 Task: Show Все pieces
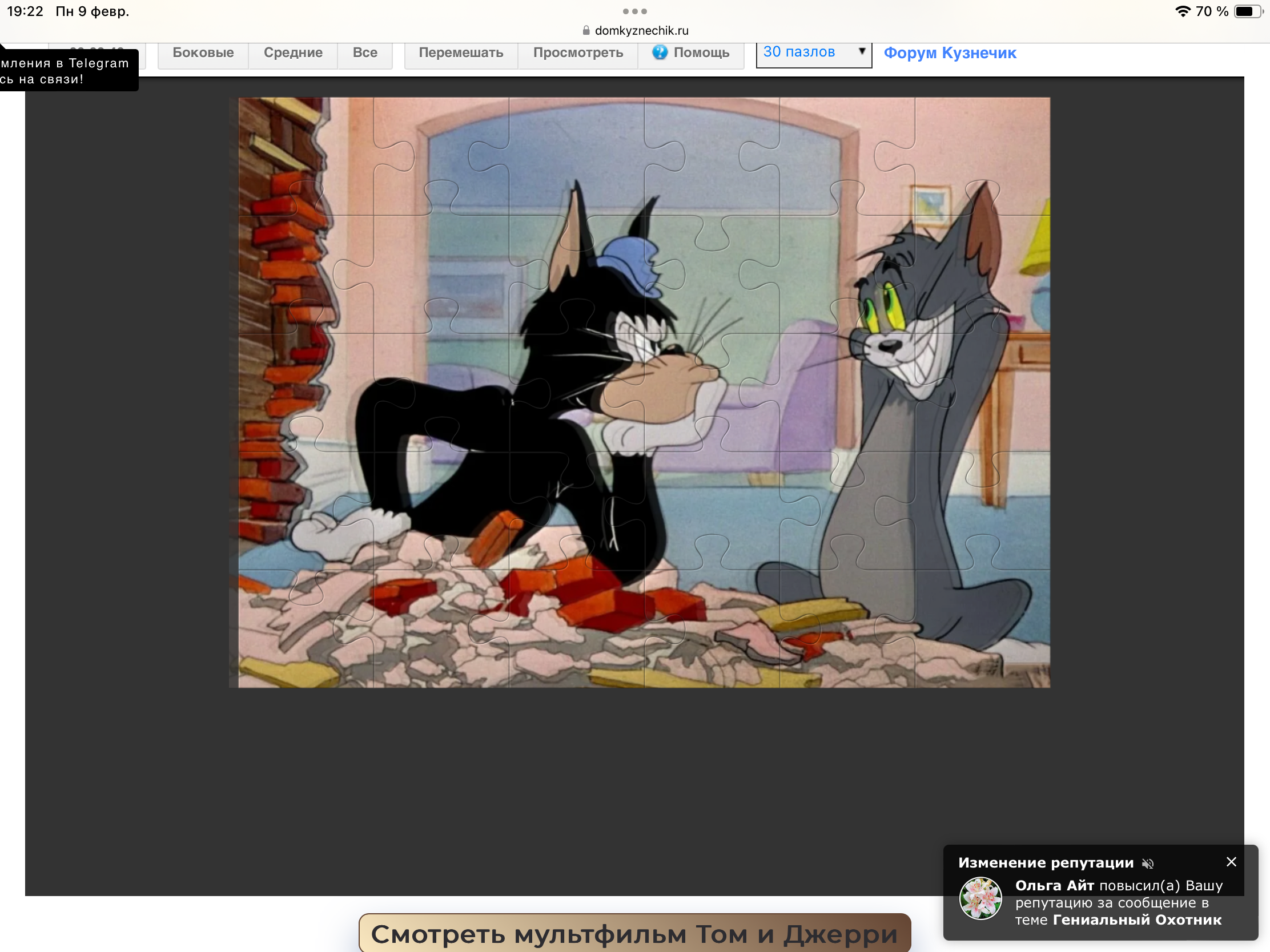[364, 53]
